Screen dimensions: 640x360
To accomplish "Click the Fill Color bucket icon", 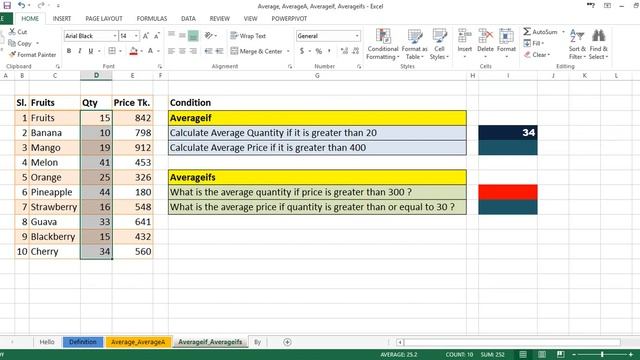I will (133, 51).
